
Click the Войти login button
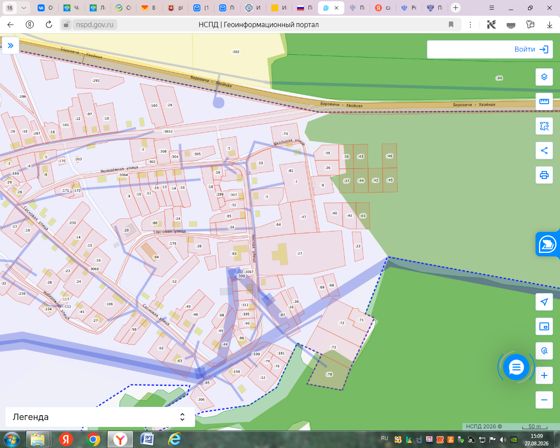[531, 49]
